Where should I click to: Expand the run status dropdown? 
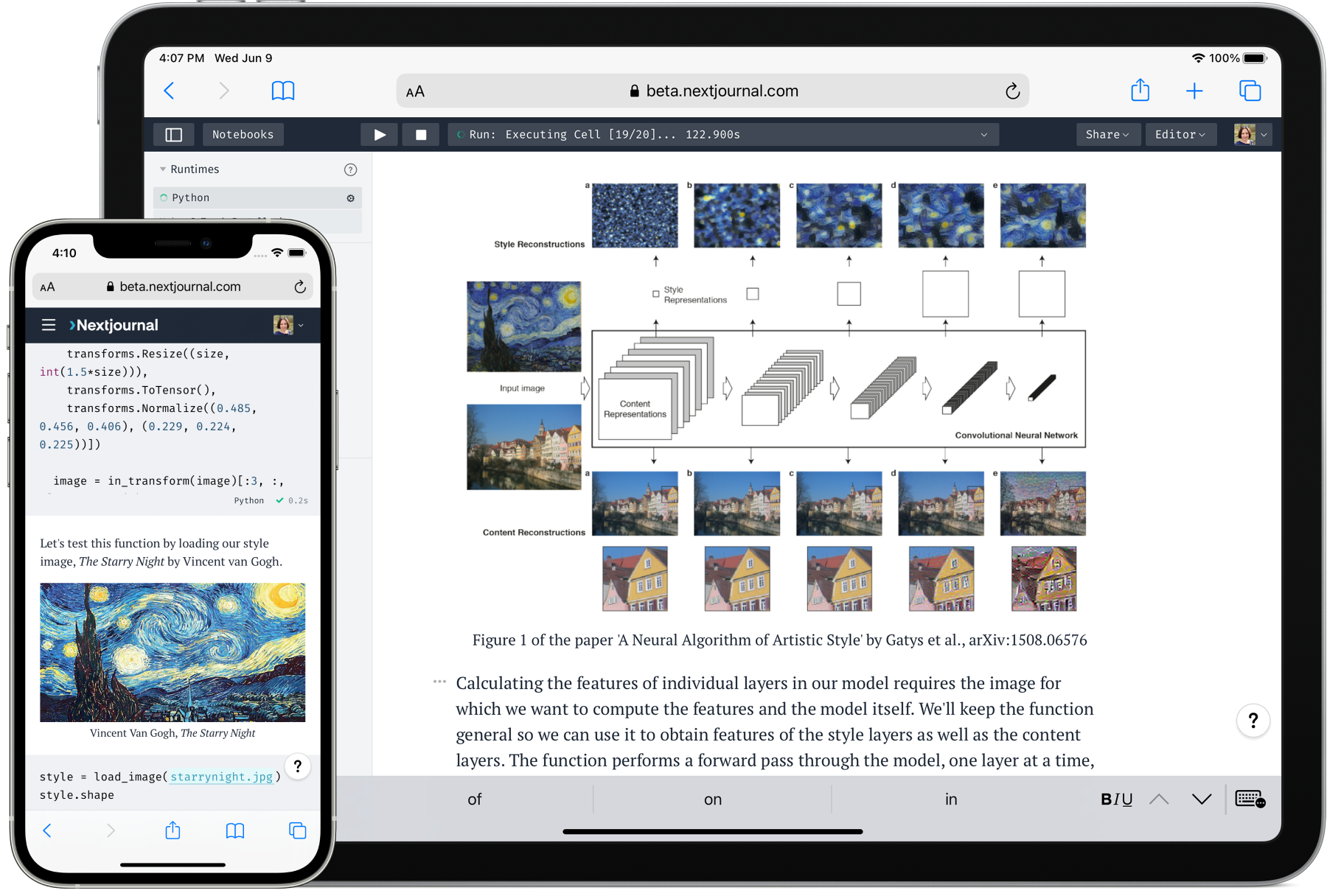coord(983,135)
